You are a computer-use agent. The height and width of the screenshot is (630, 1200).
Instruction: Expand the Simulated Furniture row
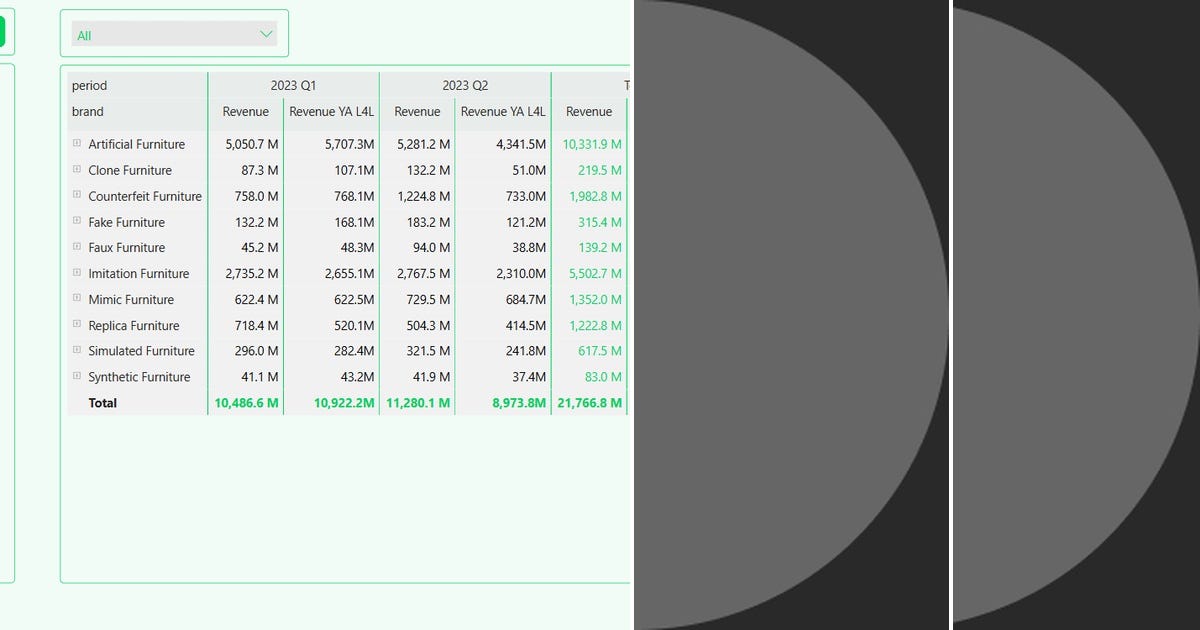pyautogui.click(x=77, y=351)
